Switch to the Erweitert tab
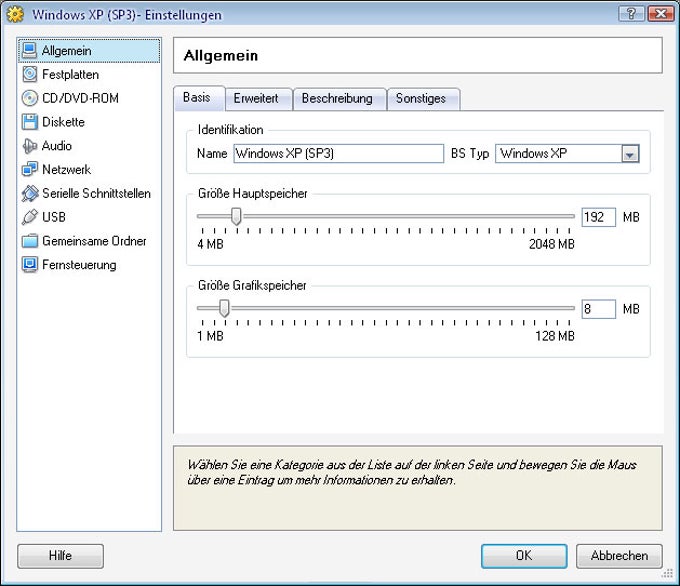680x586 pixels. pyautogui.click(x=258, y=99)
